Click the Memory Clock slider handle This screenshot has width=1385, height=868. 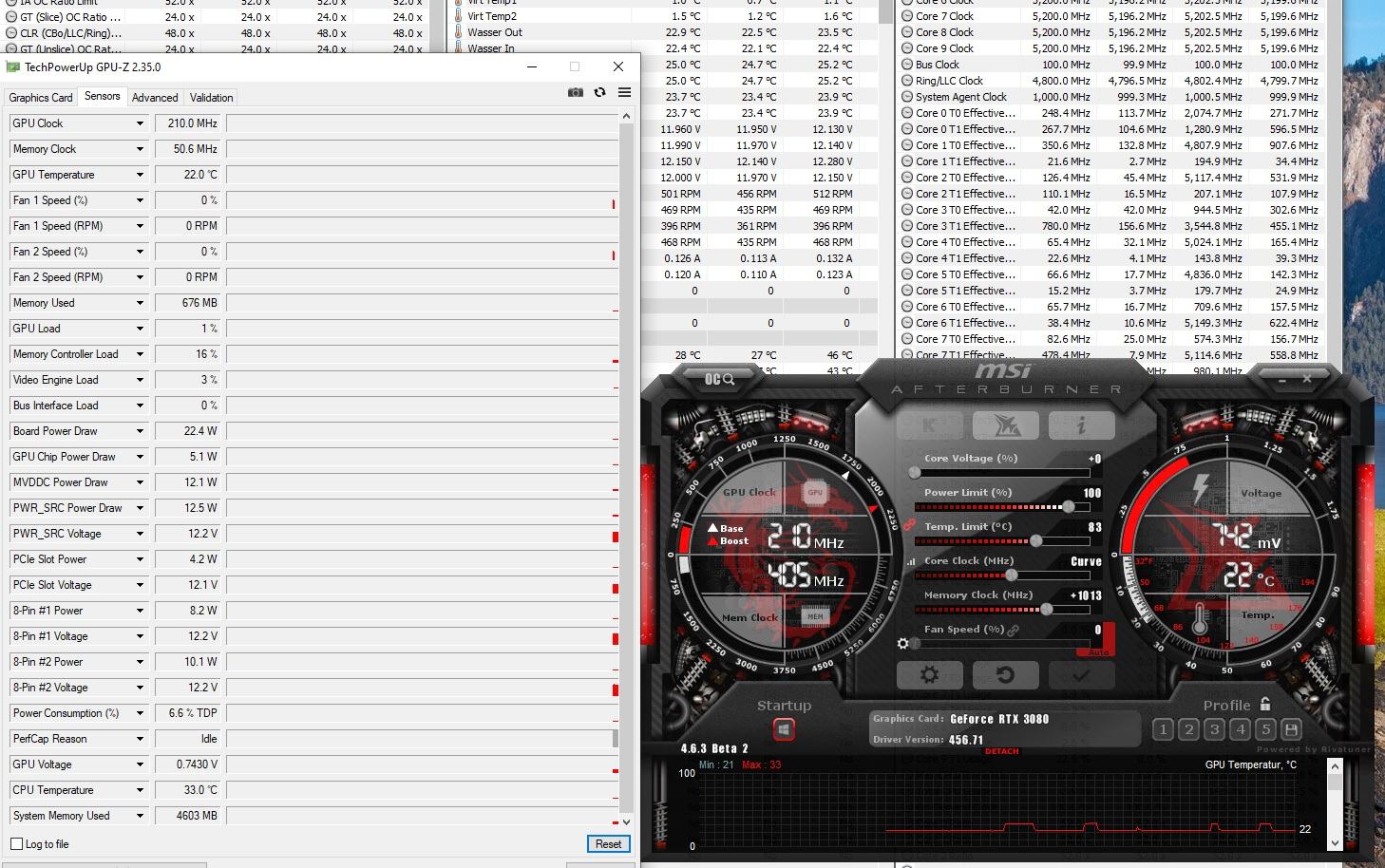point(1047,609)
